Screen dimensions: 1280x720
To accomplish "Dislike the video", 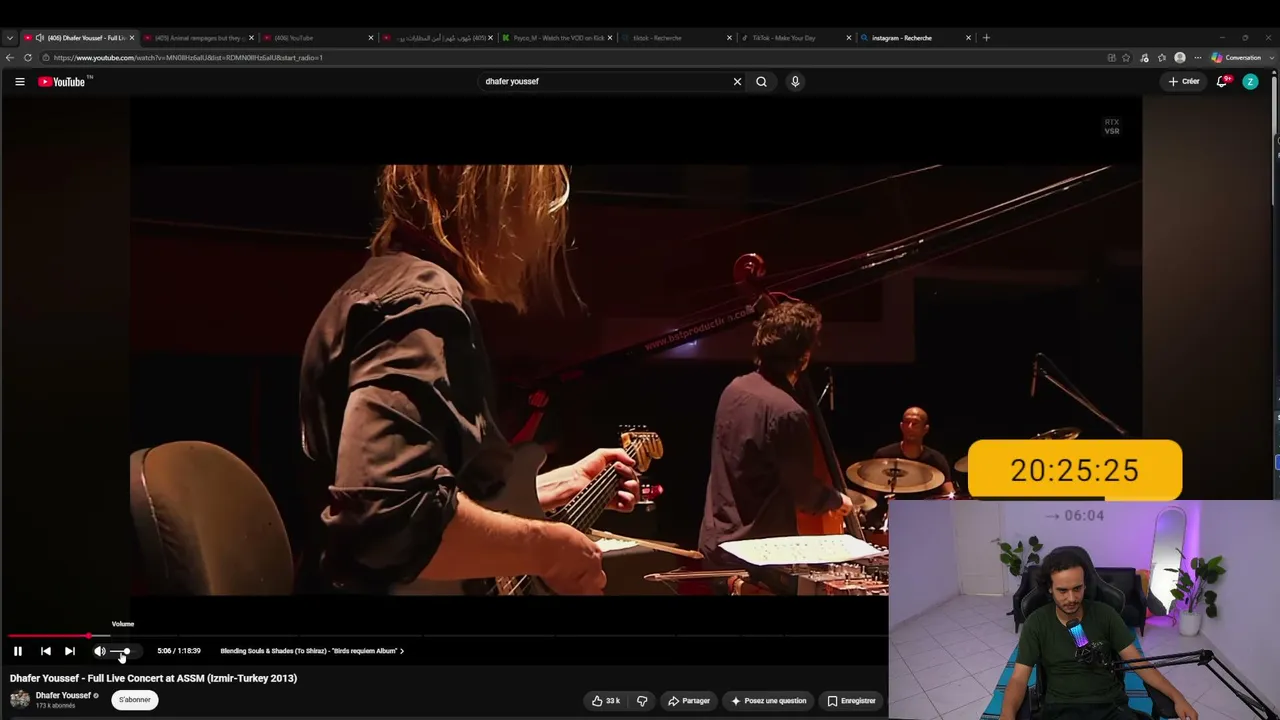I will tap(642, 701).
